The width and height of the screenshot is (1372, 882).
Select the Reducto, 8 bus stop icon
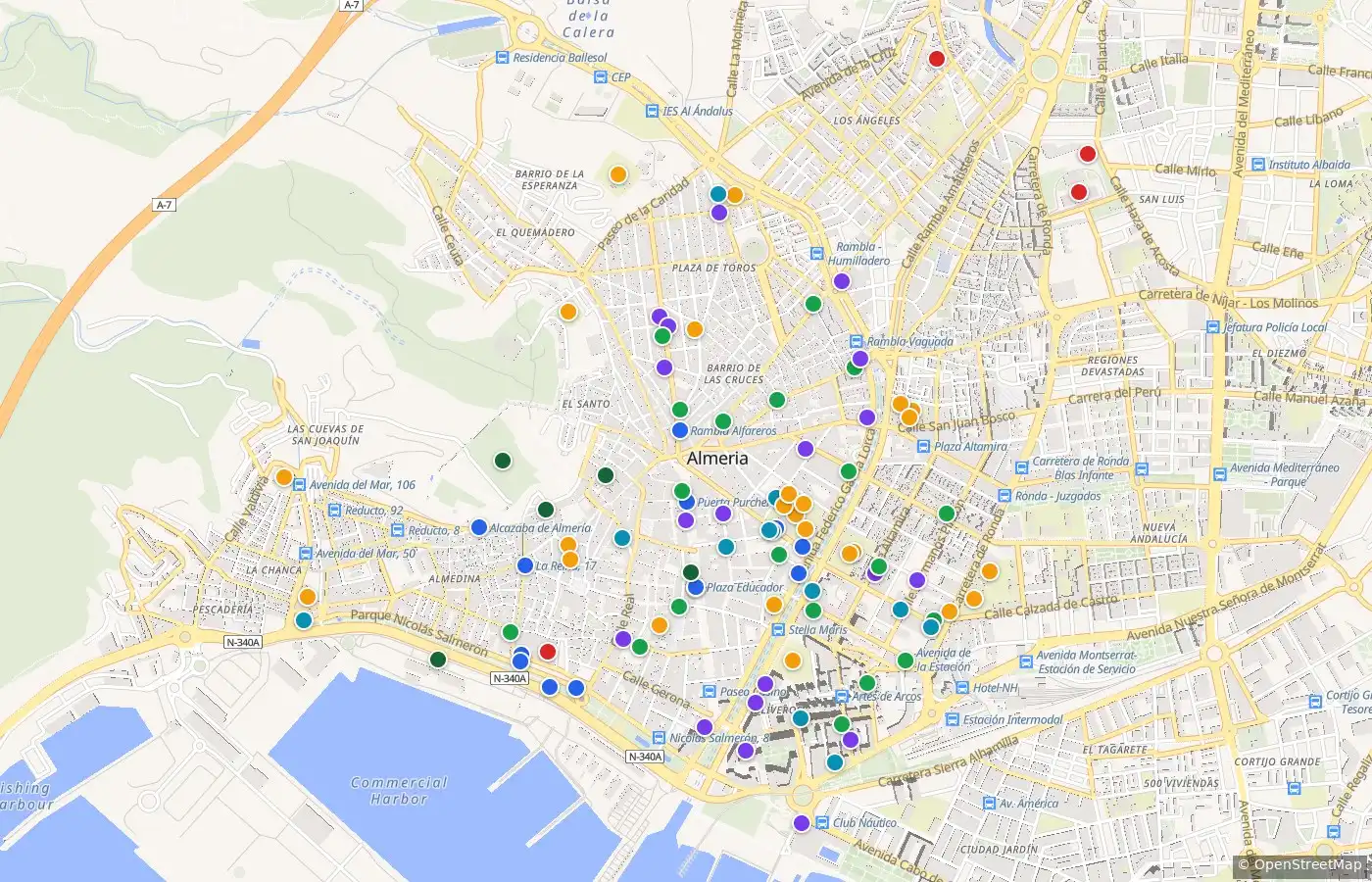tap(398, 530)
